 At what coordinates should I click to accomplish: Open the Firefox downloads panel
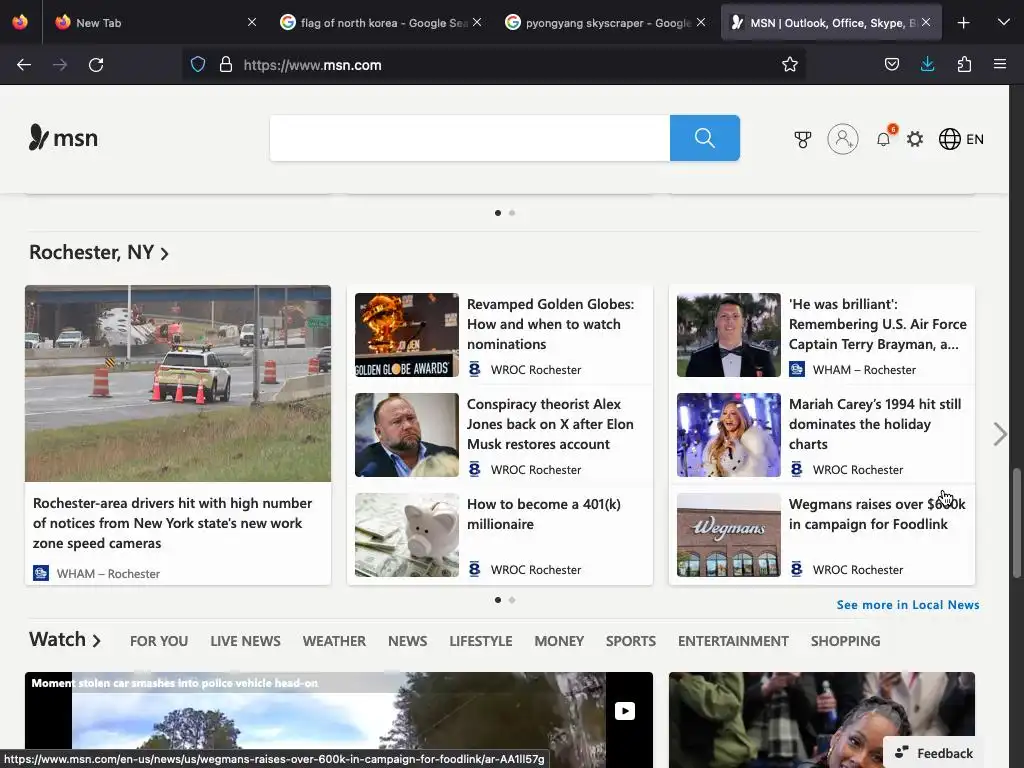tap(927, 65)
